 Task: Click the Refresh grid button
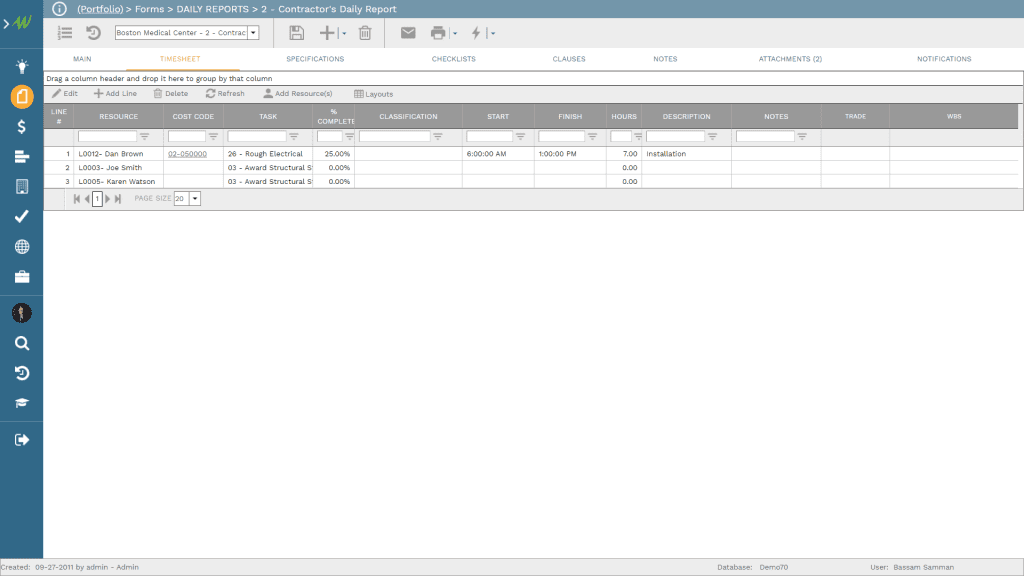(x=225, y=93)
